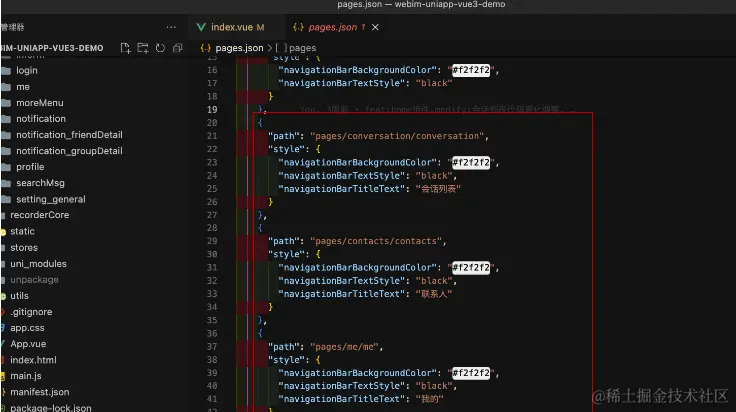Click the "我的" title text value
This screenshot has height=412, width=736.
(429, 399)
